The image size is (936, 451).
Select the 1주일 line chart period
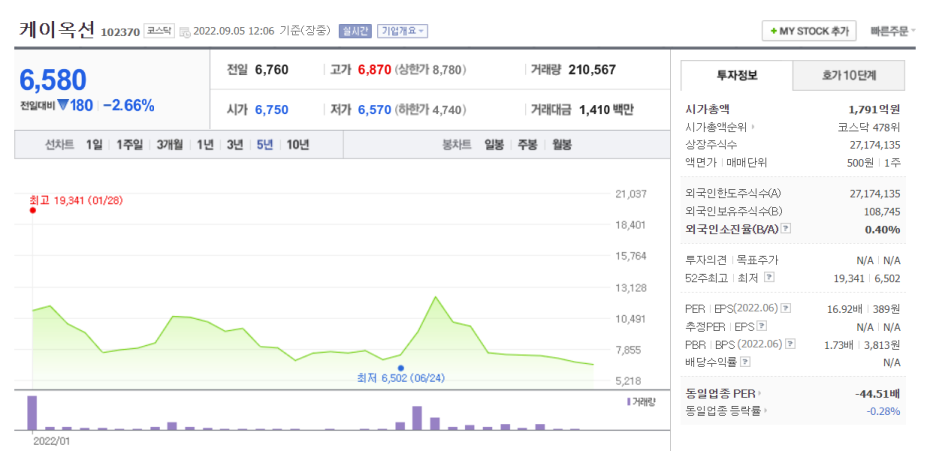click(130, 144)
